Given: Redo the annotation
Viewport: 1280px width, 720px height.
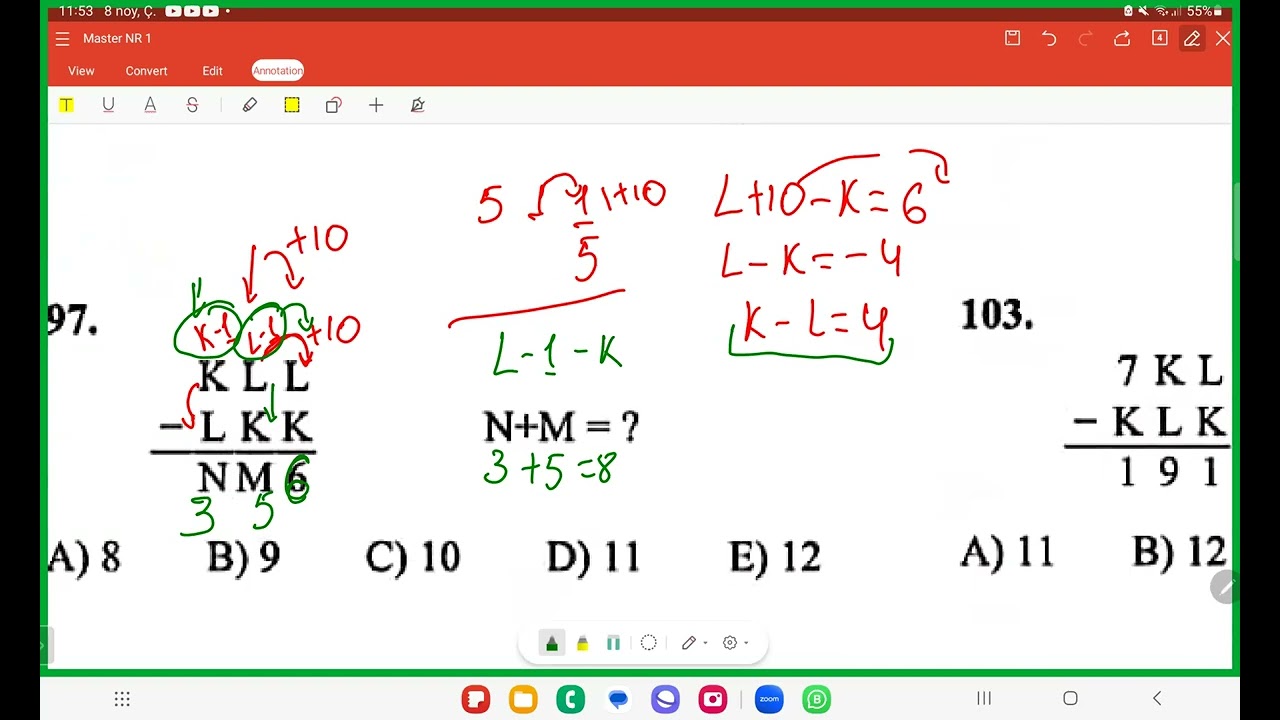Looking at the screenshot, I should 1086,38.
